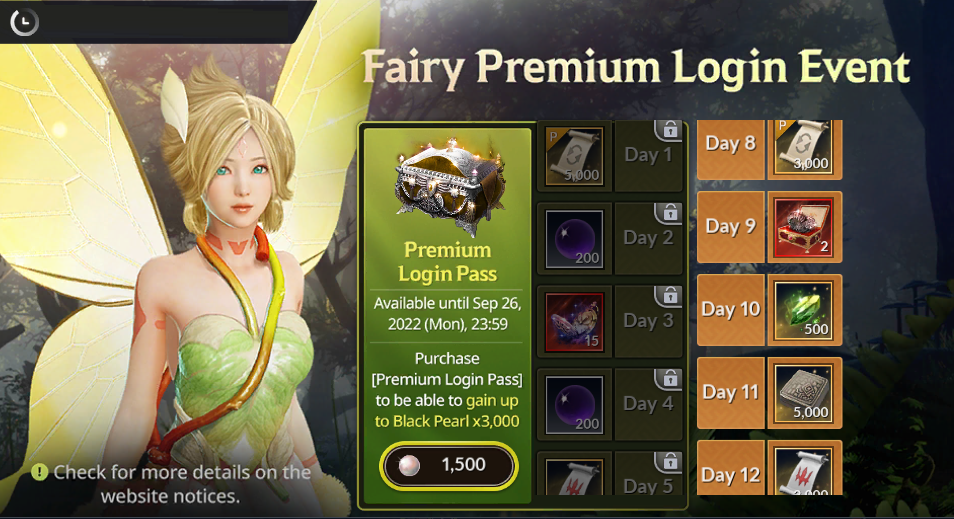Click the lock icon on Day 1
The width and height of the screenshot is (954, 519).
tap(669, 130)
